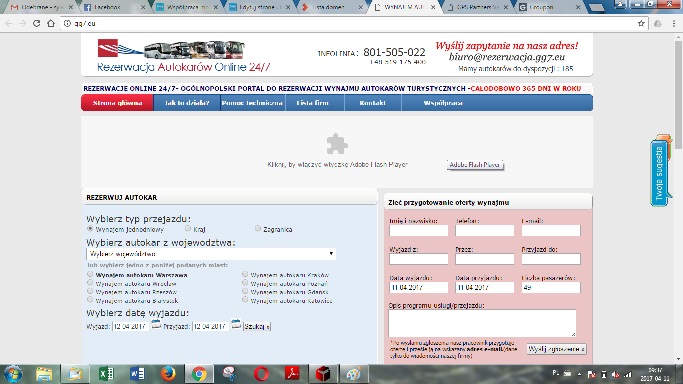This screenshot has height=384, width=683.
Task: Expand the Wybierz województwo dropdown
Action: coord(211,254)
